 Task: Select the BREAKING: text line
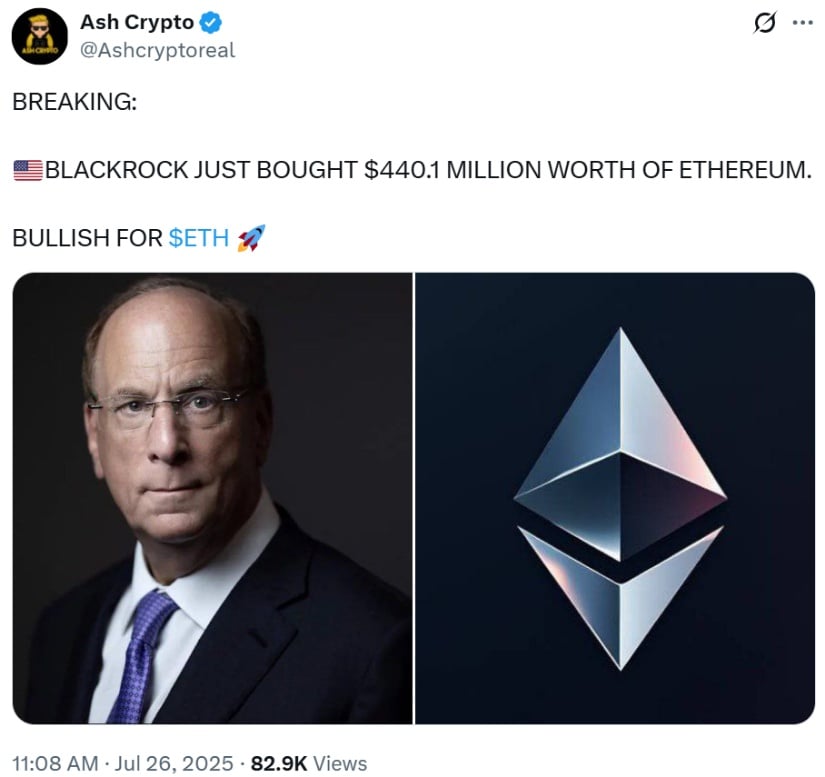pyautogui.click(x=75, y=102)
